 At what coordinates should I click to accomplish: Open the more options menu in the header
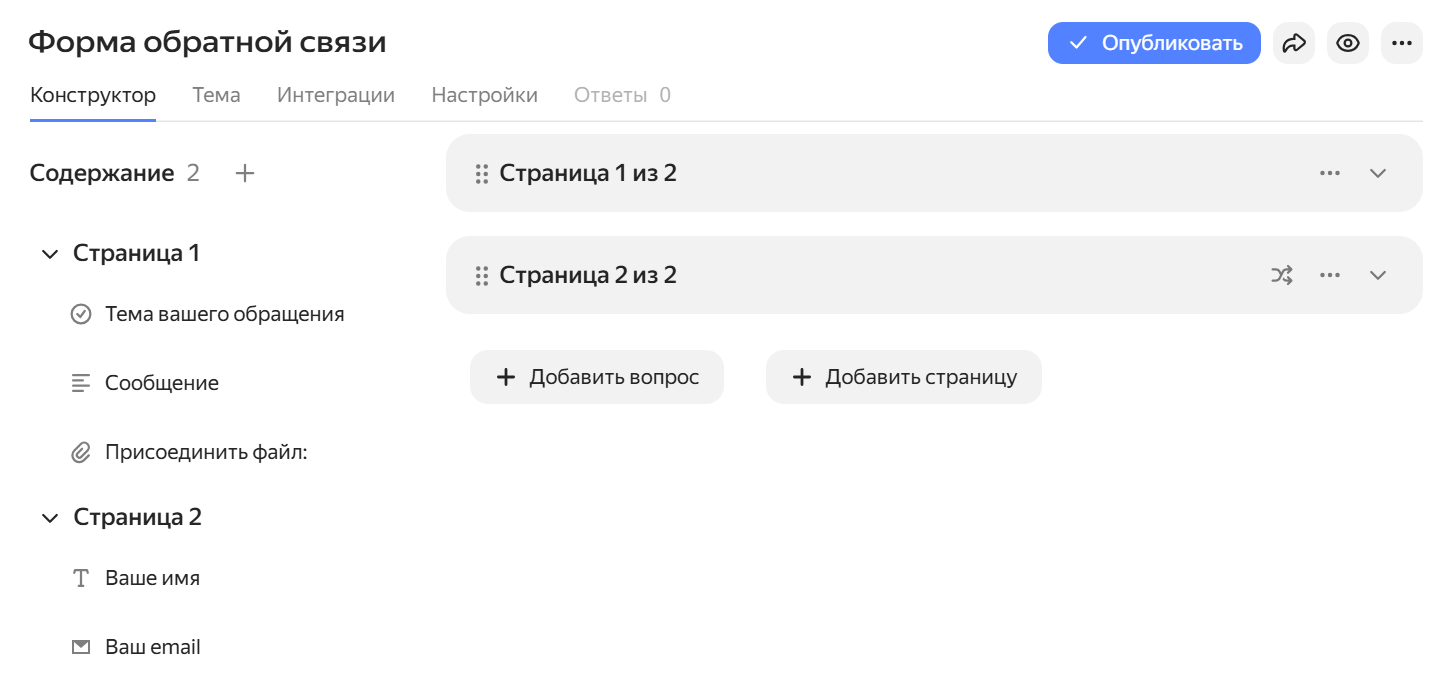click(x=1401, y=43)
